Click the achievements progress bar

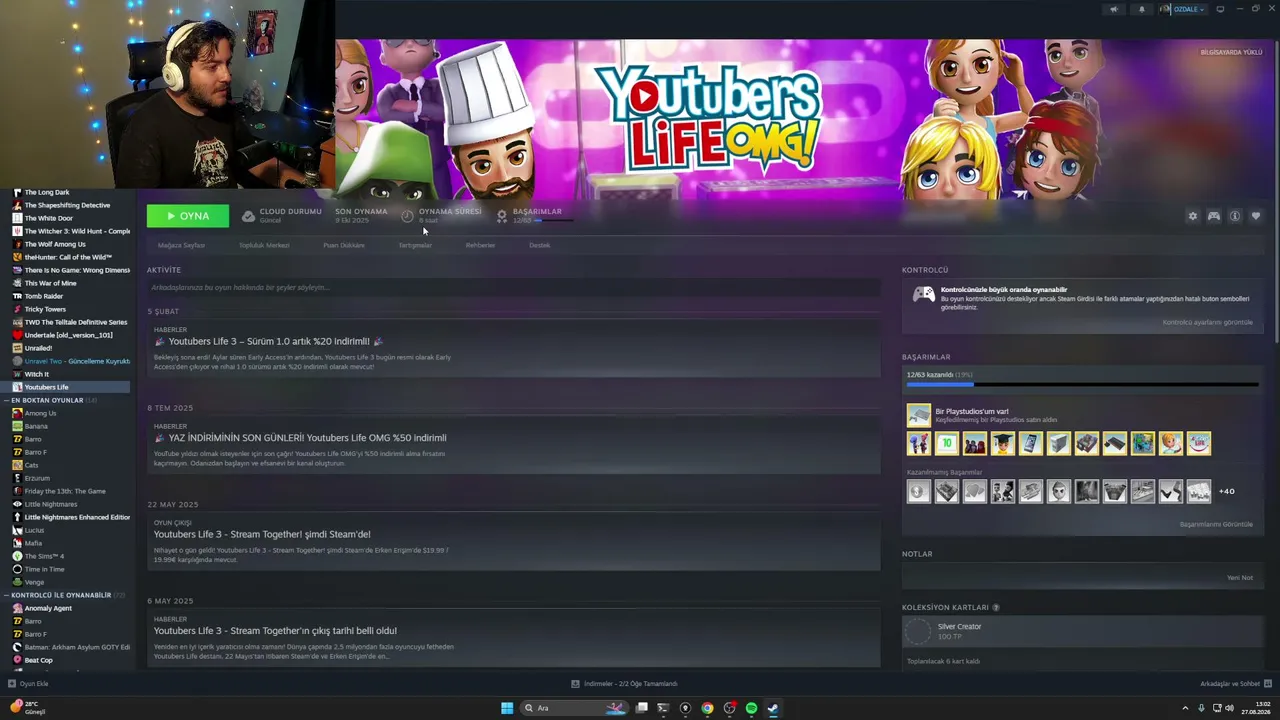(x=1082, y=384)
